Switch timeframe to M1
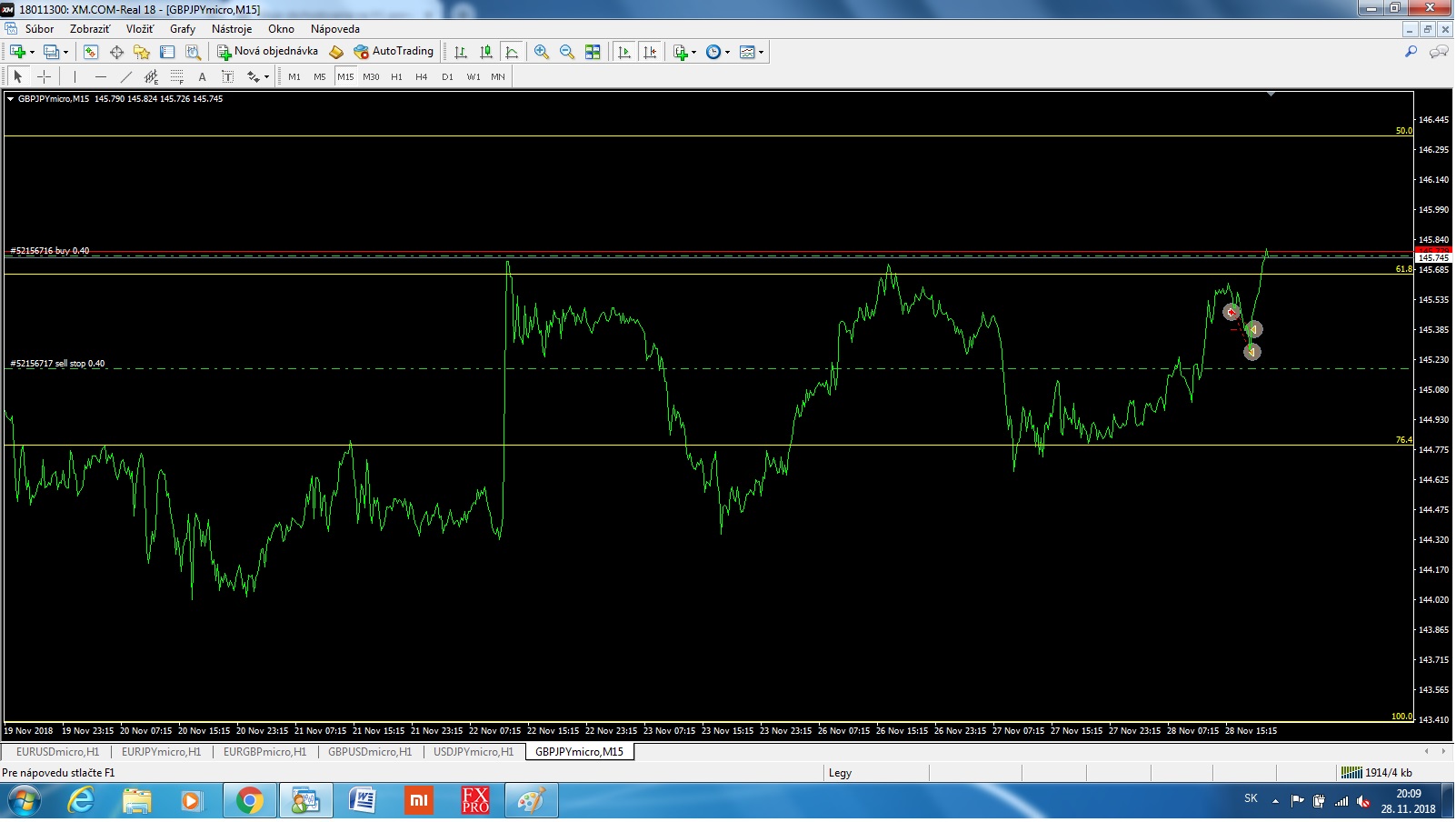The height and width of the screenshot is (822, 1456). point(294,77)
